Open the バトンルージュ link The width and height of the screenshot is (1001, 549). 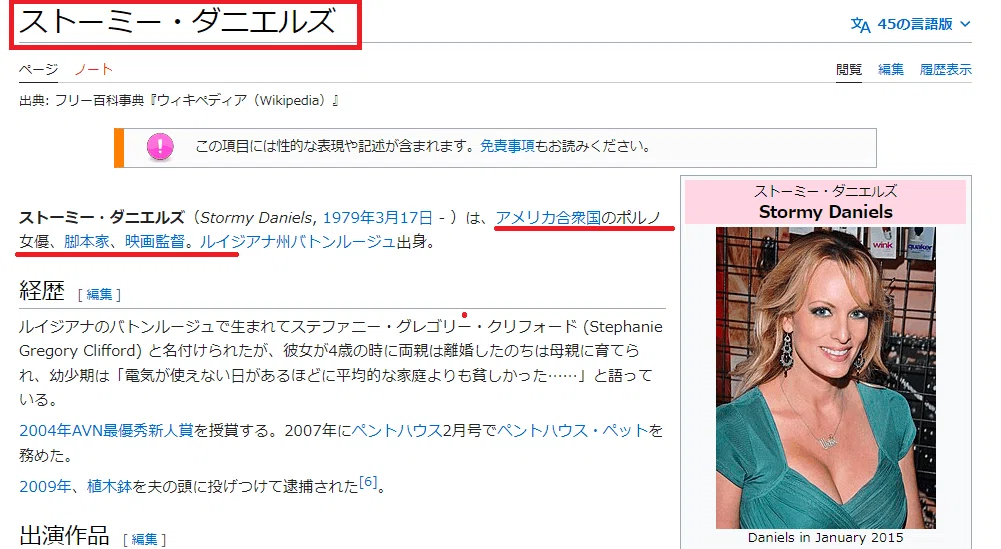coord(343,242)
